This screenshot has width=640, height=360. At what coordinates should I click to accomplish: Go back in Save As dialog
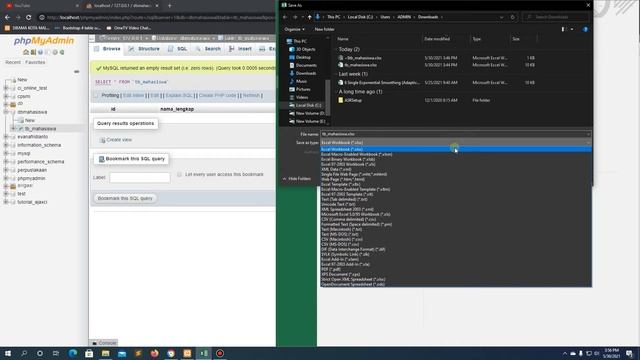pyautogui.click(x=285, y=17)
